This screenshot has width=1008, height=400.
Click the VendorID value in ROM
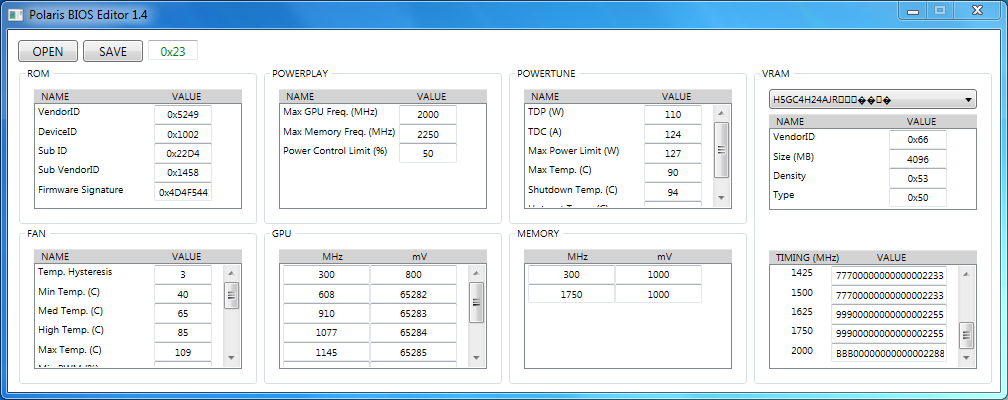tap(182, 114)
